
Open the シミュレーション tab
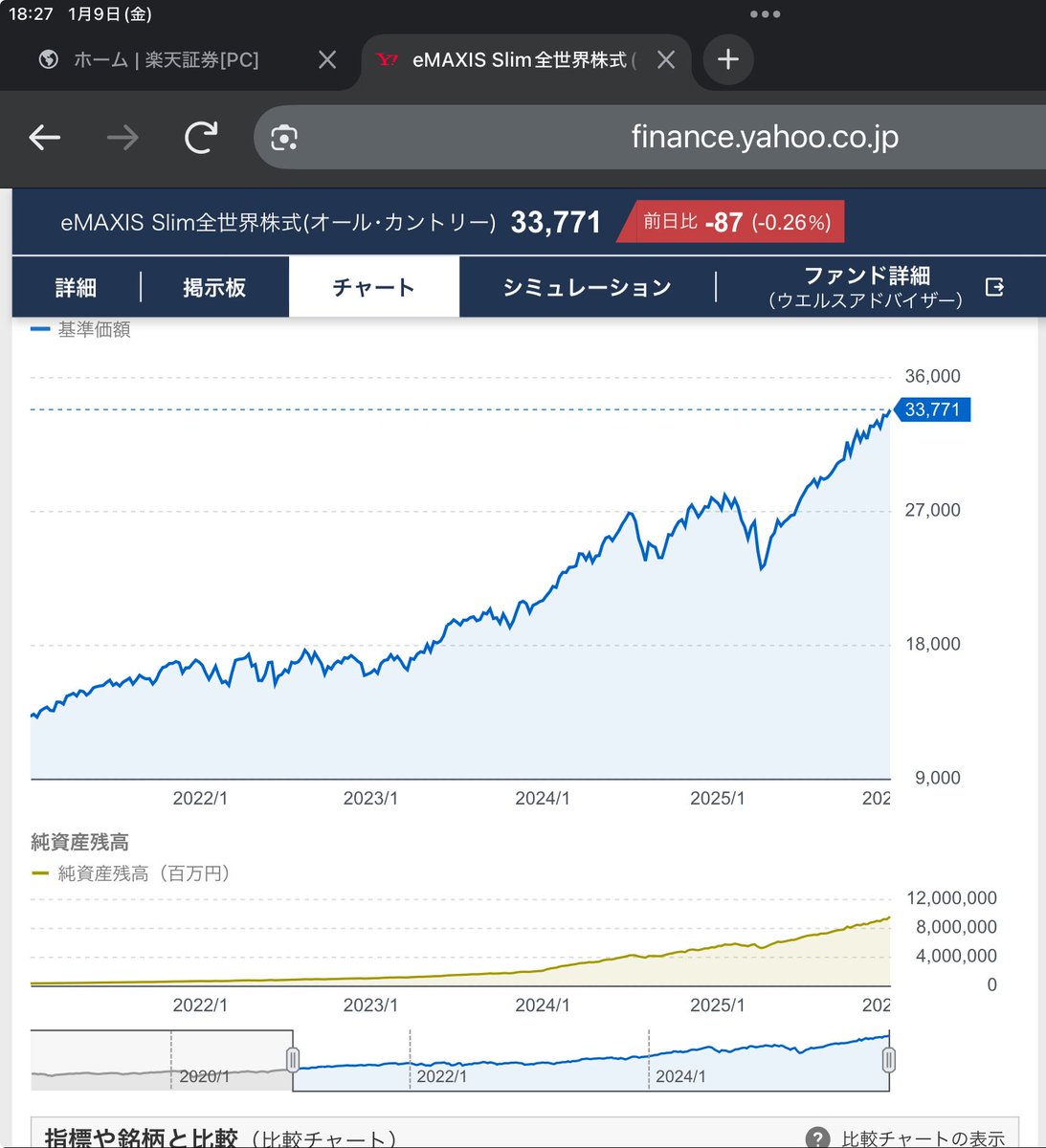click(x=587, y=287)
